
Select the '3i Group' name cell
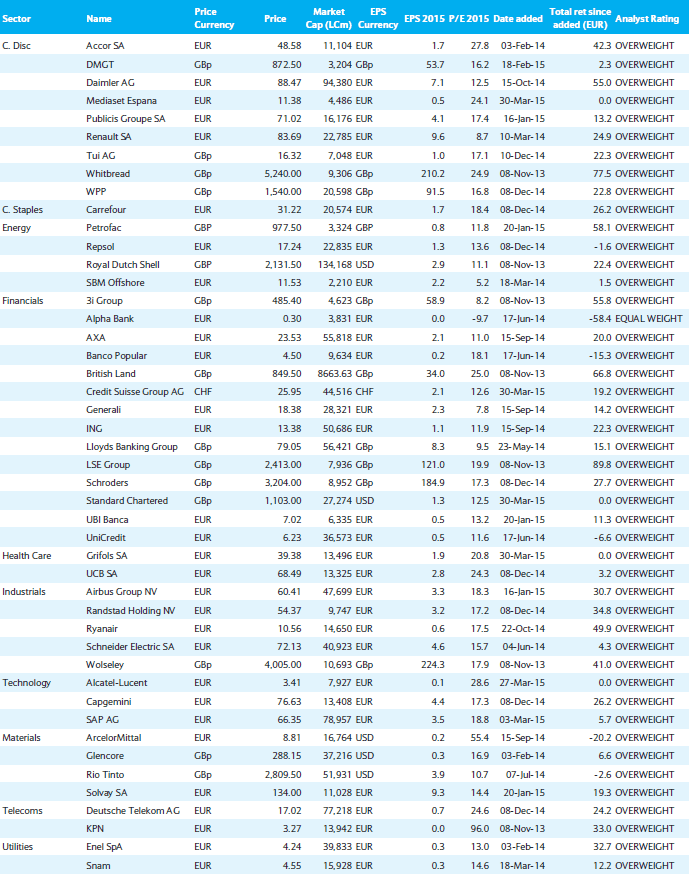coord(104,301)
